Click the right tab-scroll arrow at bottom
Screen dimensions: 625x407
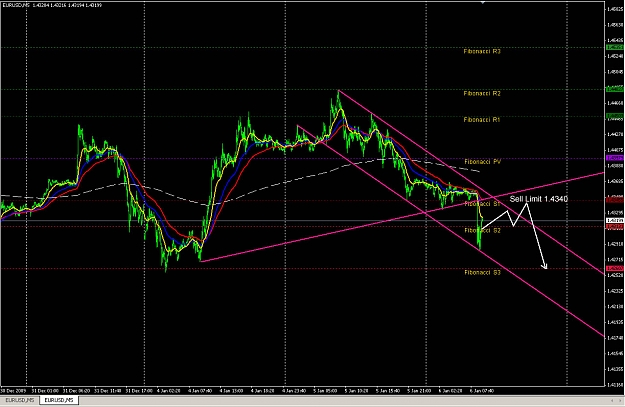620,400
